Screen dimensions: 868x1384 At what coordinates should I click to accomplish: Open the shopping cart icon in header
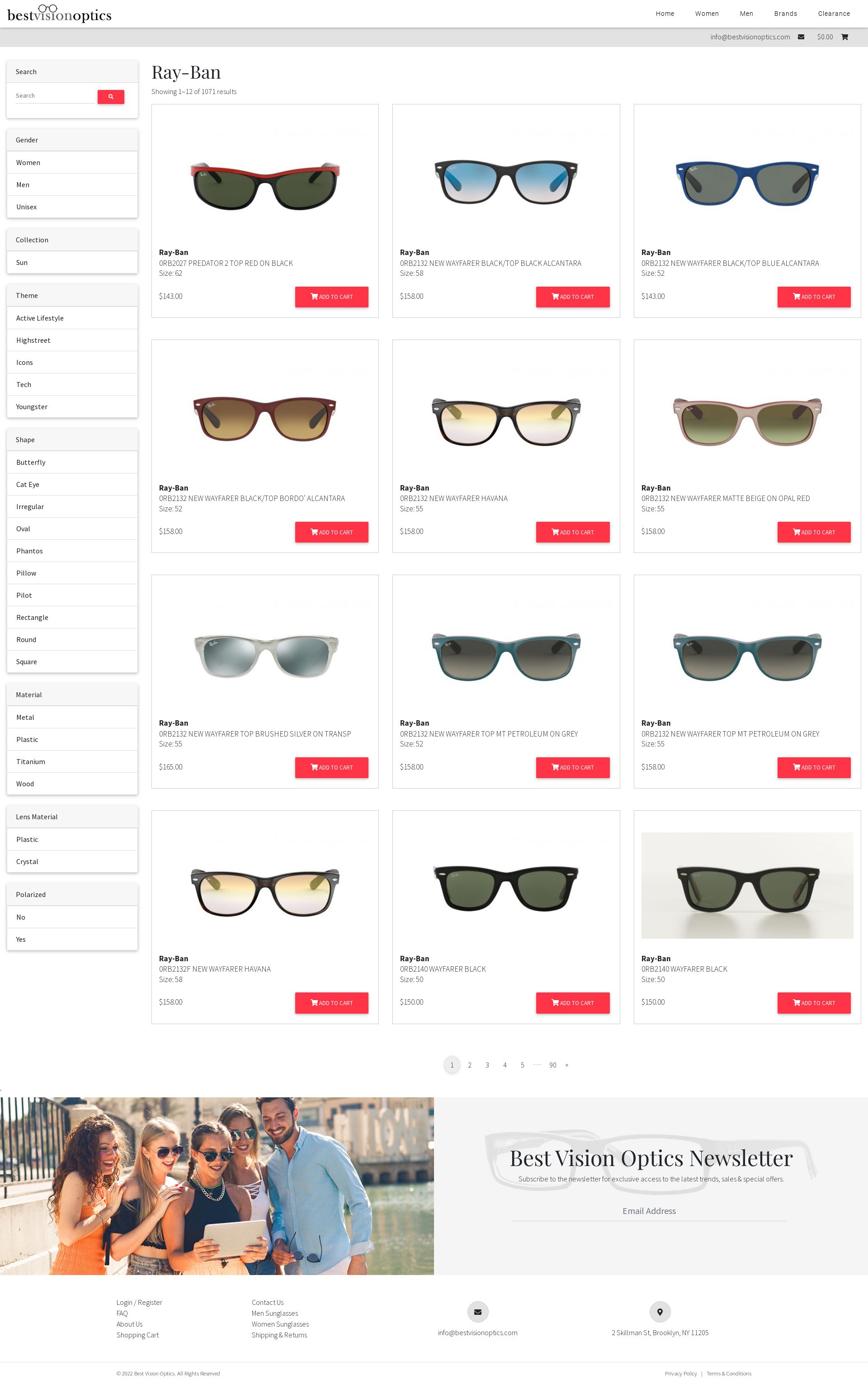844,38
